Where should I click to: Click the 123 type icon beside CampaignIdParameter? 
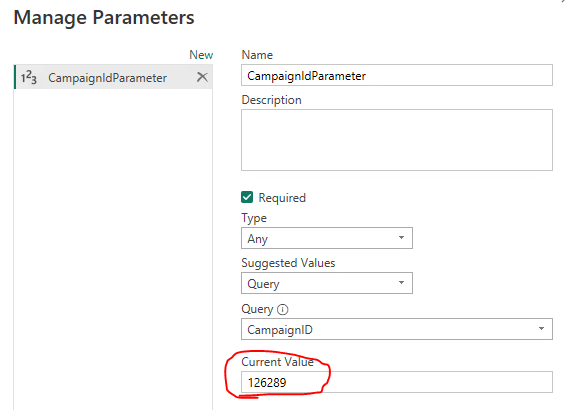coord(29,77)
